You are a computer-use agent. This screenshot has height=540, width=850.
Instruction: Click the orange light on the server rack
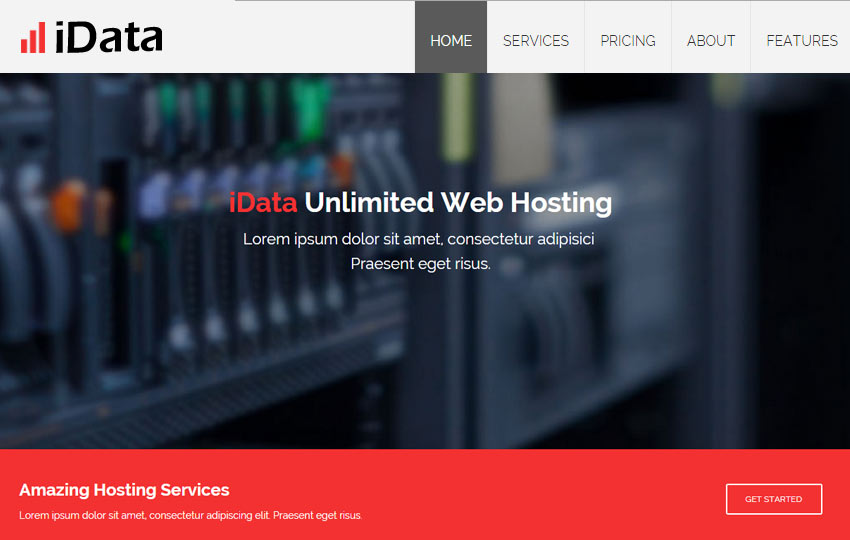coord(70,200)
